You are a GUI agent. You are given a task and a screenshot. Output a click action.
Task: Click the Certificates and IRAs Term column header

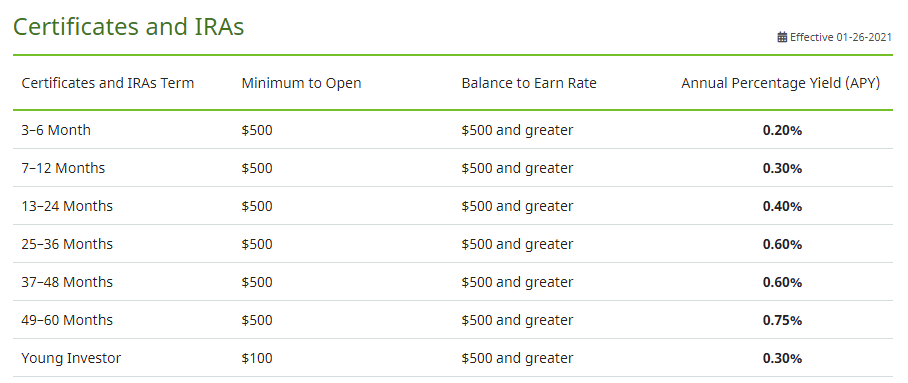tap(108, 83)
